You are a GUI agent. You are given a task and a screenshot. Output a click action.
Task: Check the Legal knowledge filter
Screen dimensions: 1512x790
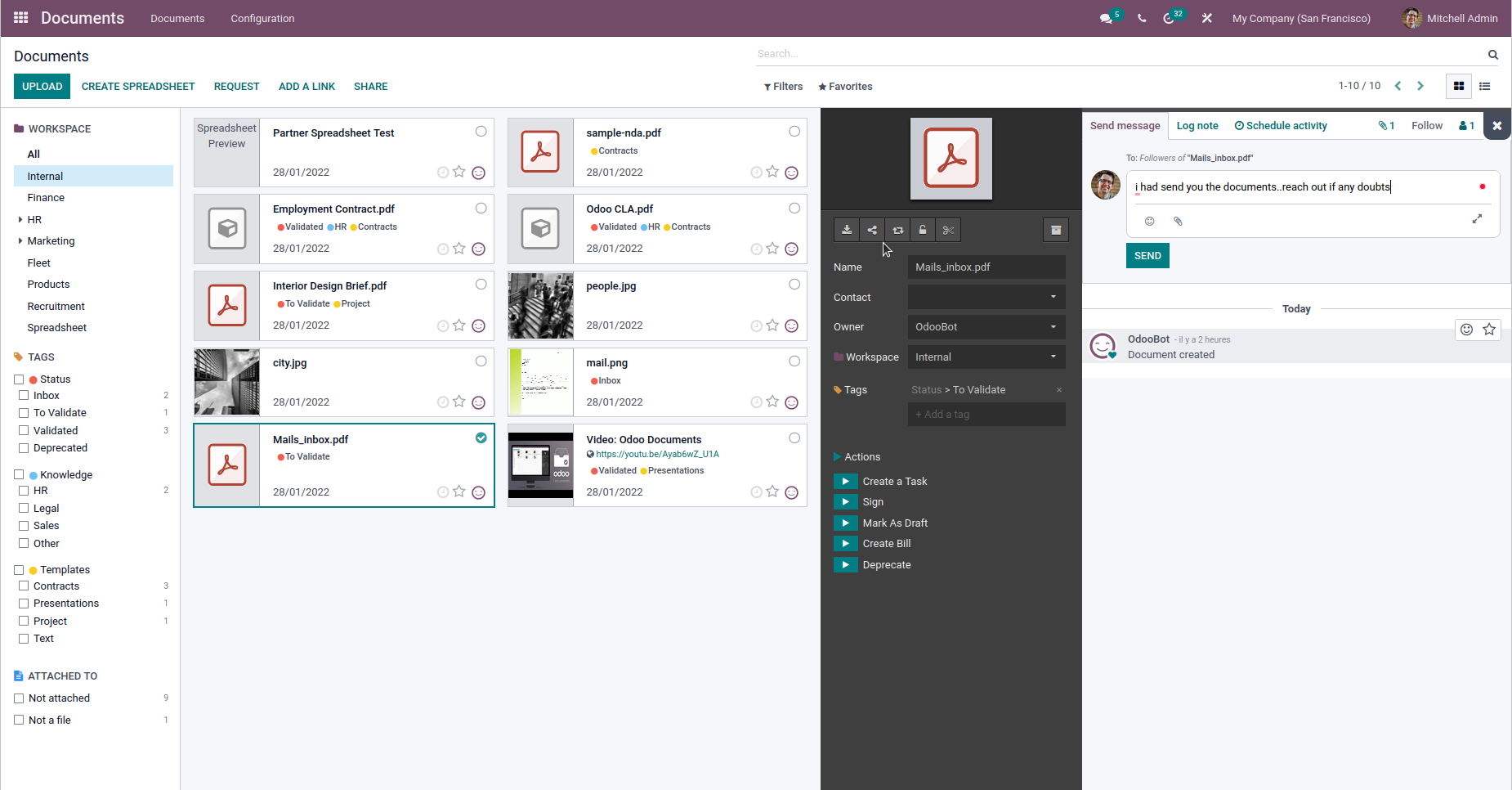pyautogui.click(x=24, y=509)
